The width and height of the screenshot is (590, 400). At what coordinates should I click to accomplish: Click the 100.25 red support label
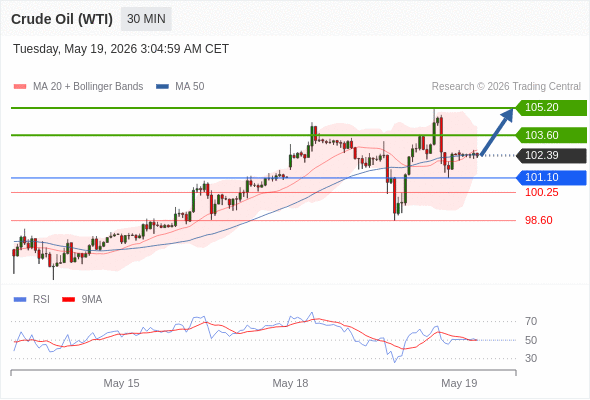541,193
